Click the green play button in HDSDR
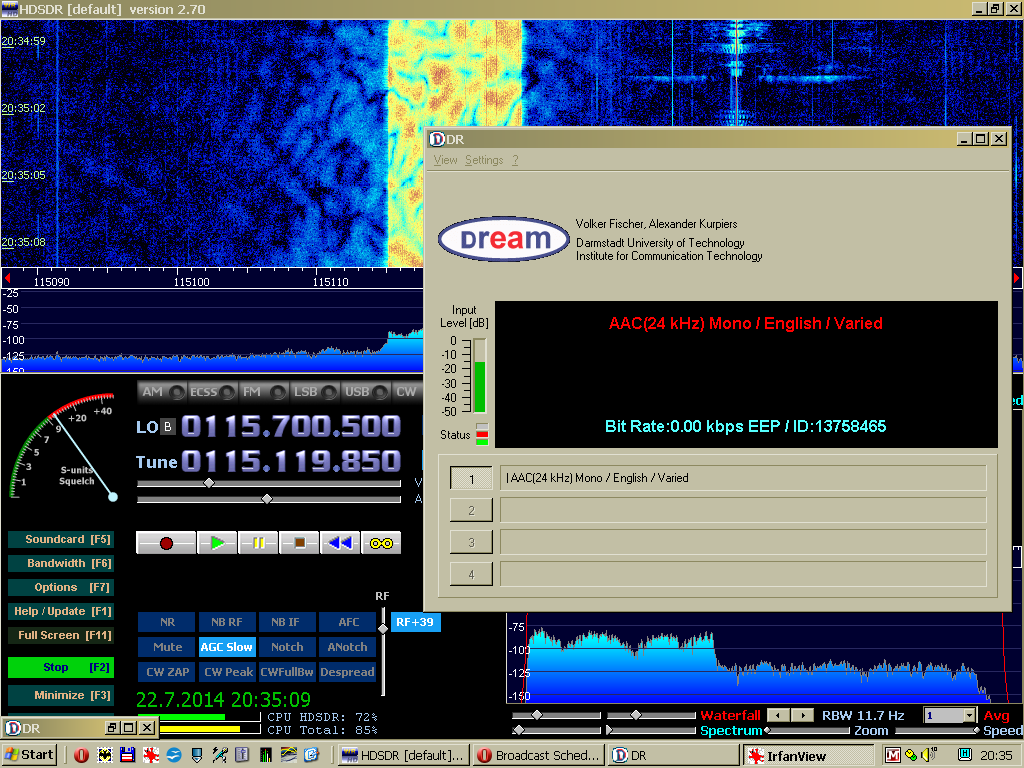 pos(217,543)
